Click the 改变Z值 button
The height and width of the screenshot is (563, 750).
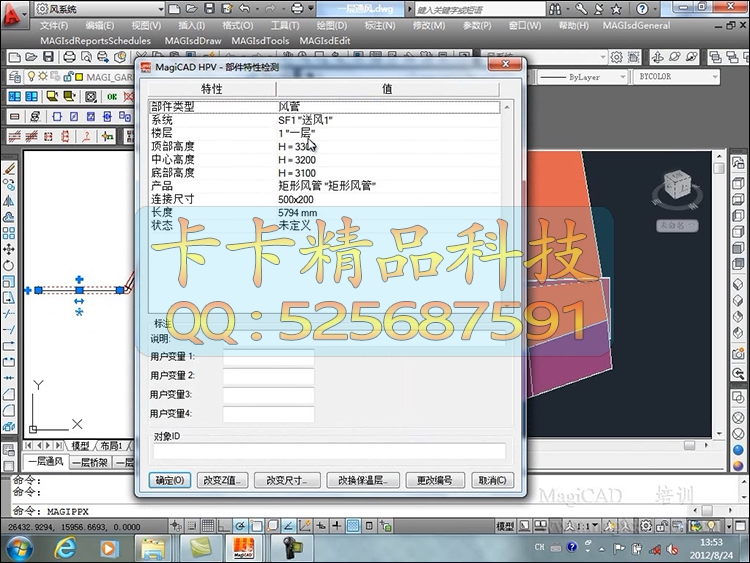tap(222, 480)
